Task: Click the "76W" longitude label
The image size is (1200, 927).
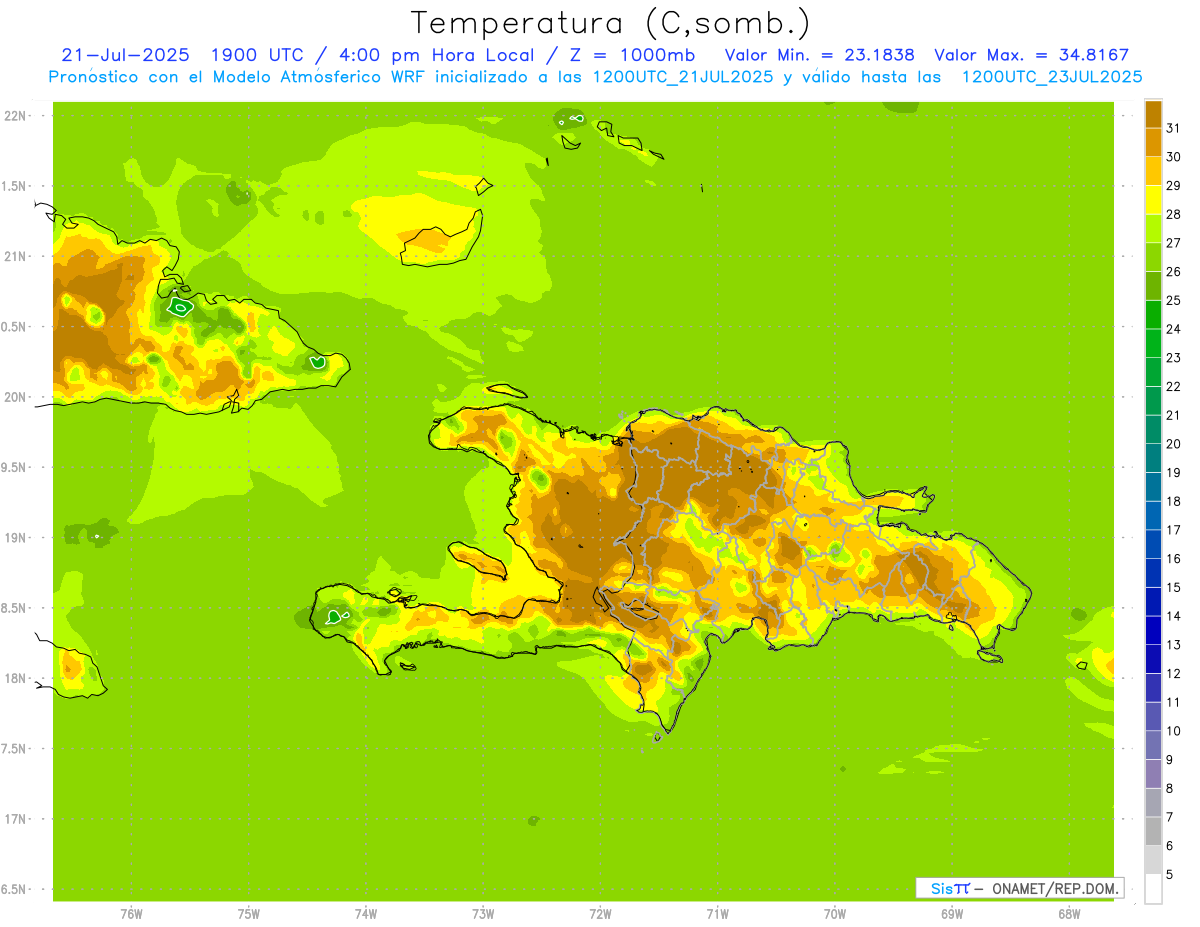Action: click(131, 915)
